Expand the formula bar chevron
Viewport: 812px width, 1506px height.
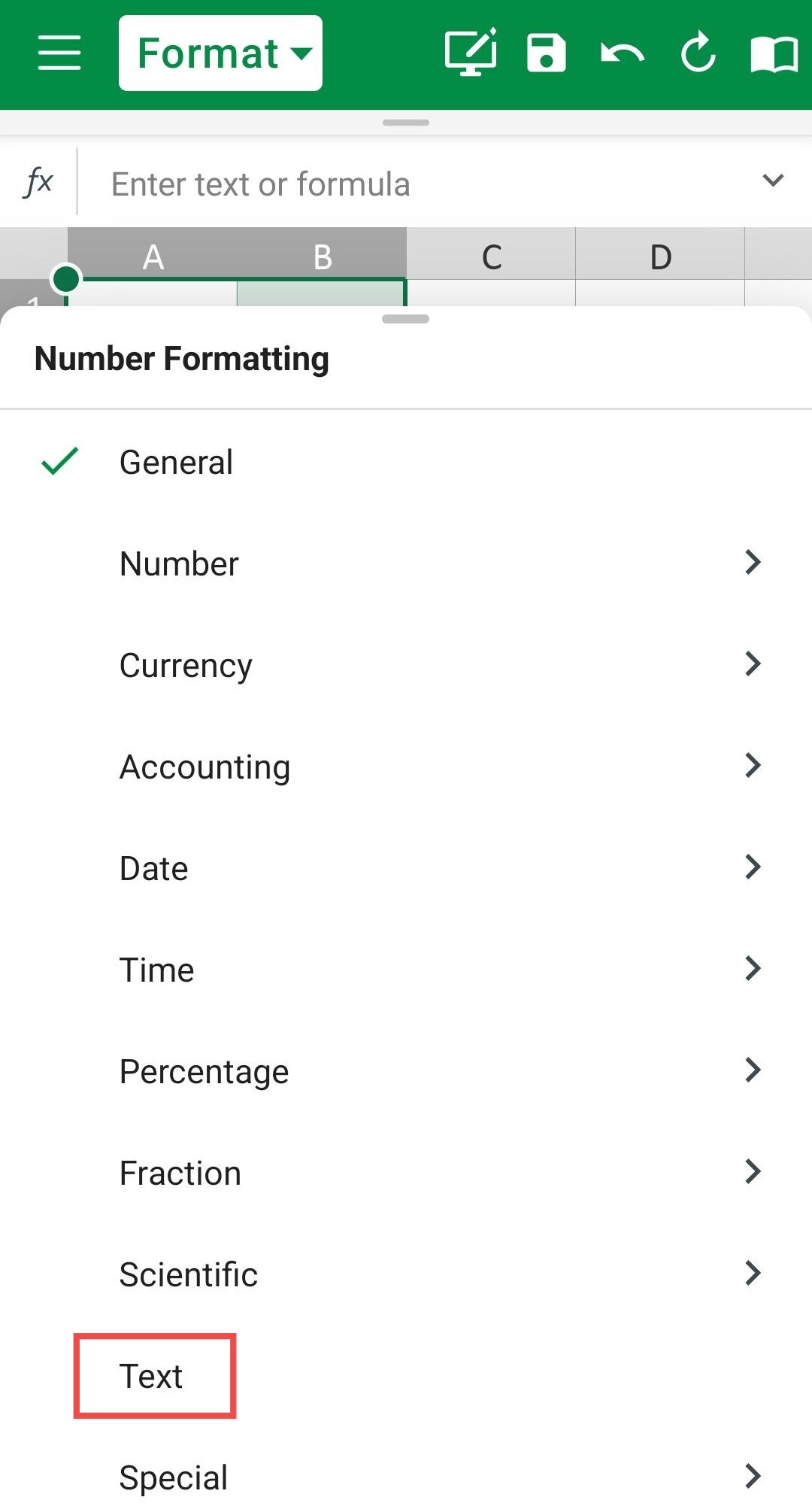click(x=773, y=181)
